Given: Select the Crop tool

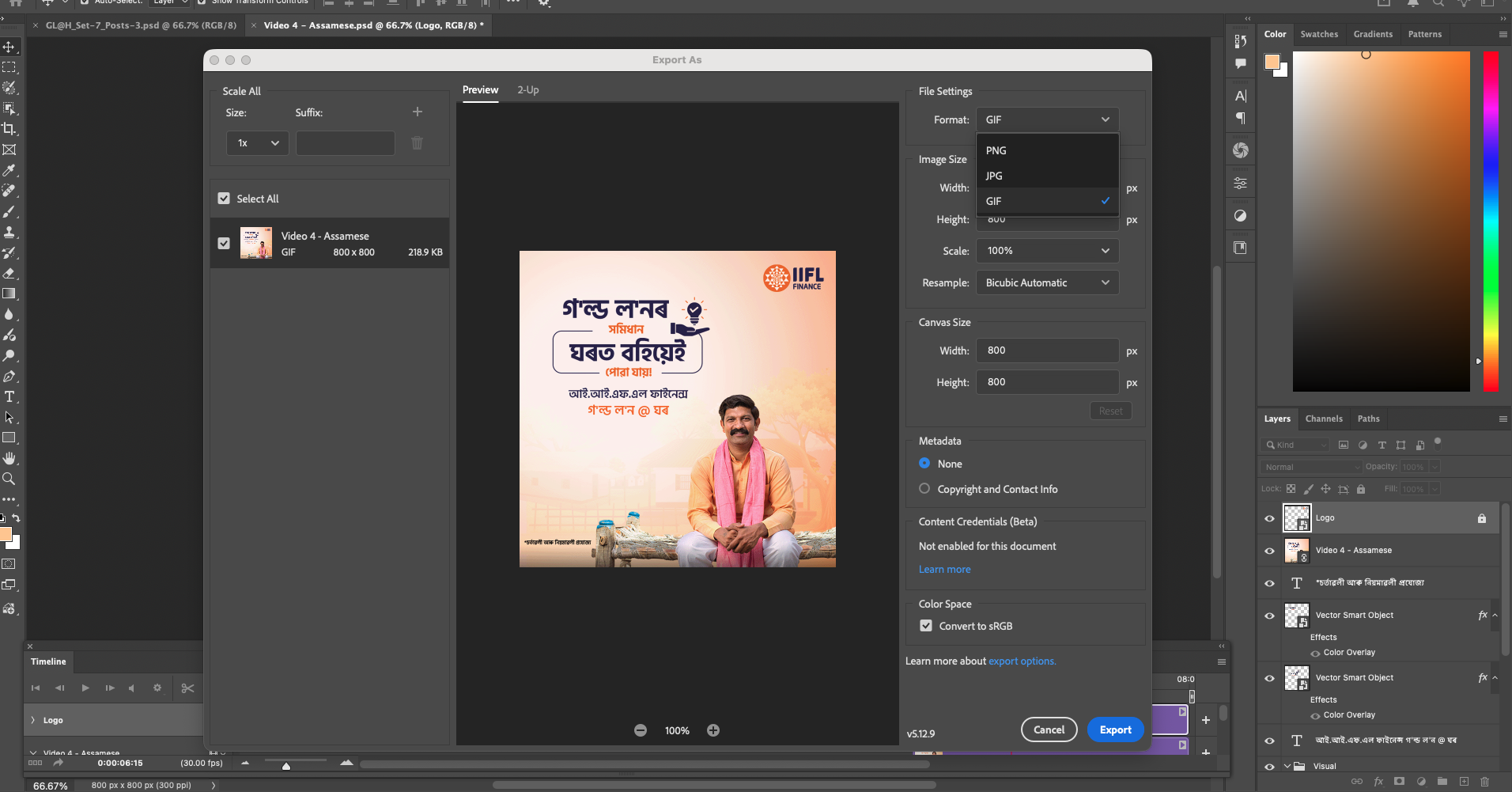Looking at the screenshot, I should click(x=9, y=129).
